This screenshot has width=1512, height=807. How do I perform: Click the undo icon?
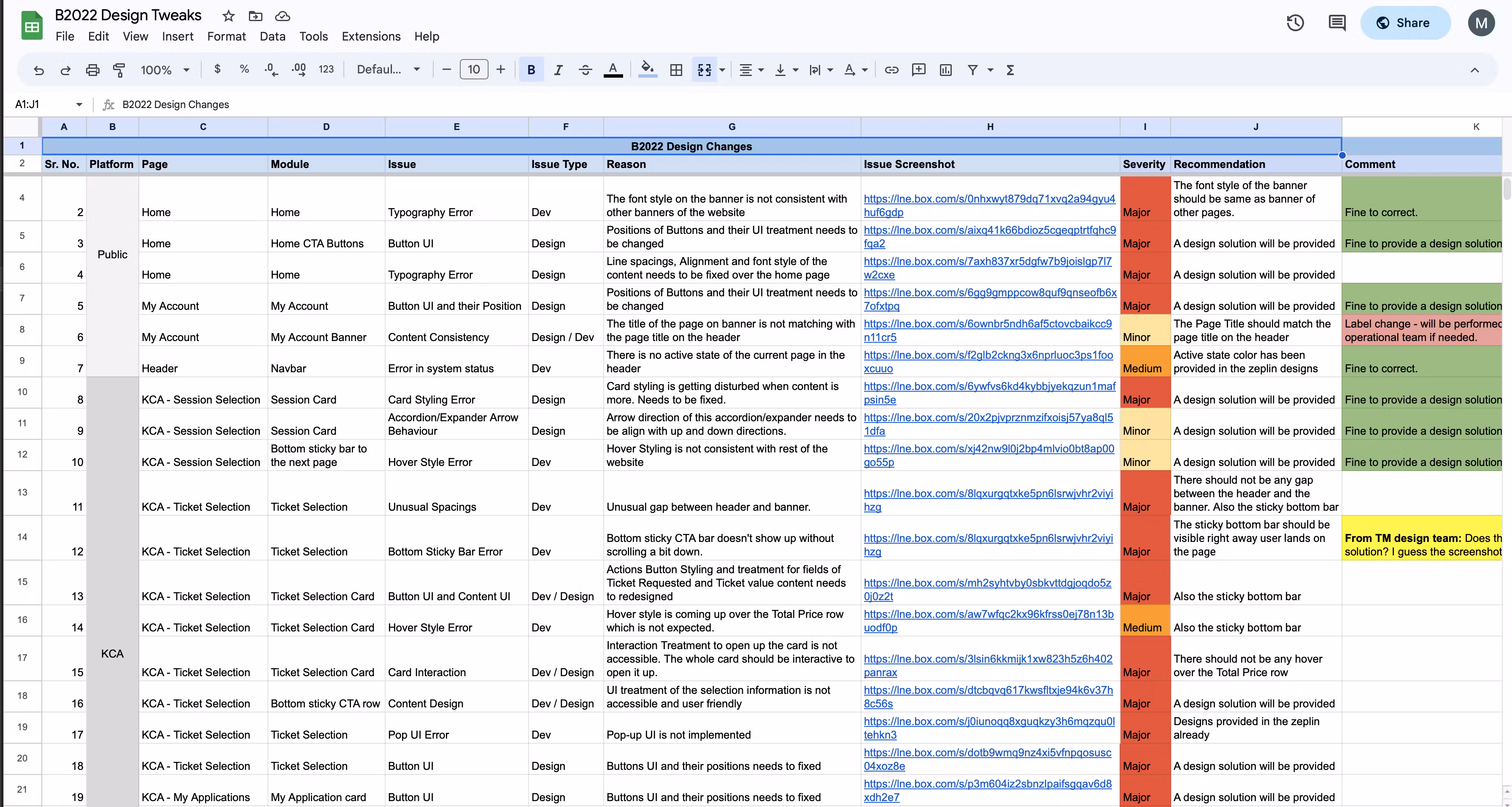(39, 70)
